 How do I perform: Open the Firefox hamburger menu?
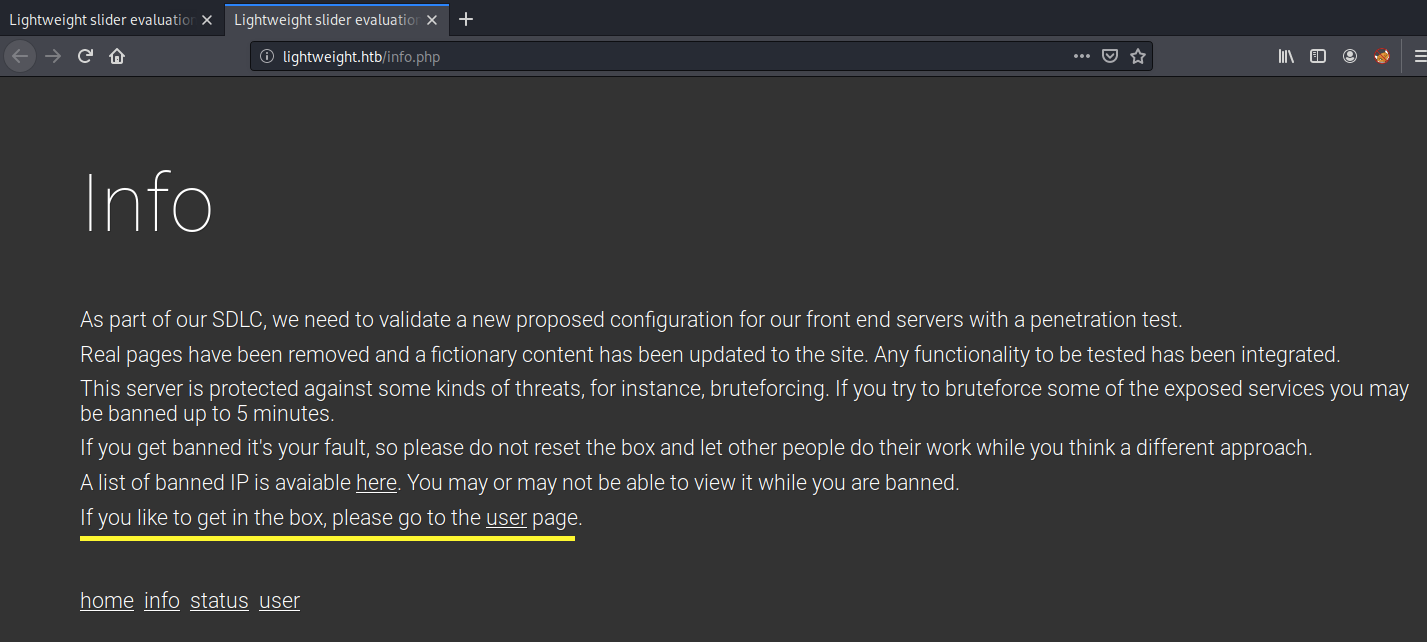(x=1418, y=57)
